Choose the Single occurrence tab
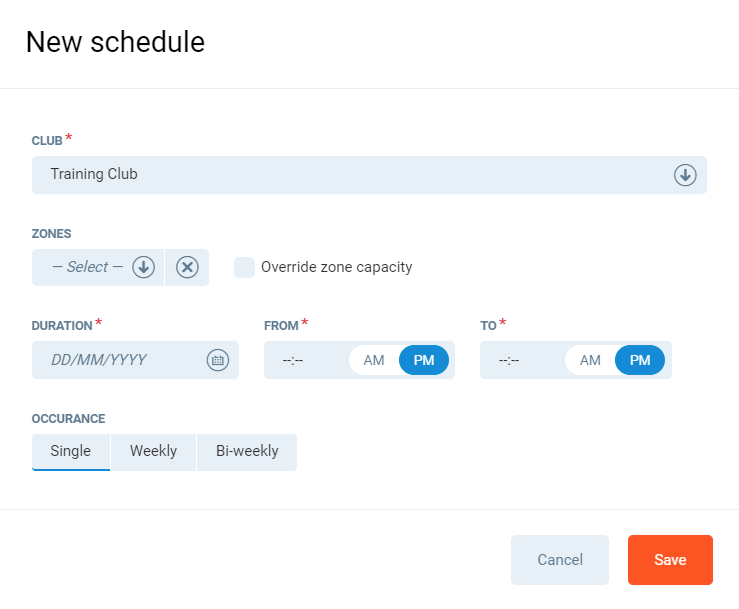Image resolution: width=739 pixels, height=609 pixels. (x=71, y=451)
